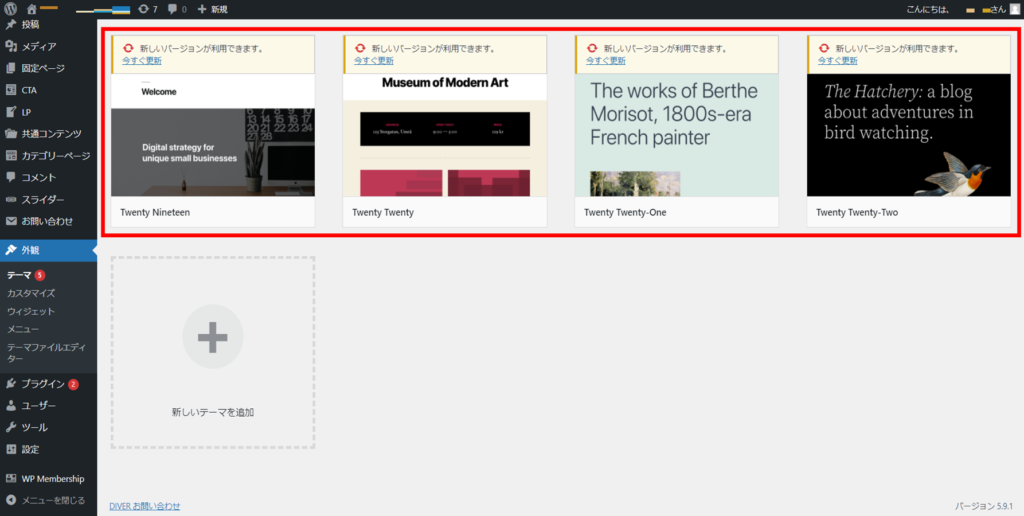Select the Twenty Twenty theme thumbnail
The image size is (1024, 516).
pyautogui.click(x=444, y=135)
